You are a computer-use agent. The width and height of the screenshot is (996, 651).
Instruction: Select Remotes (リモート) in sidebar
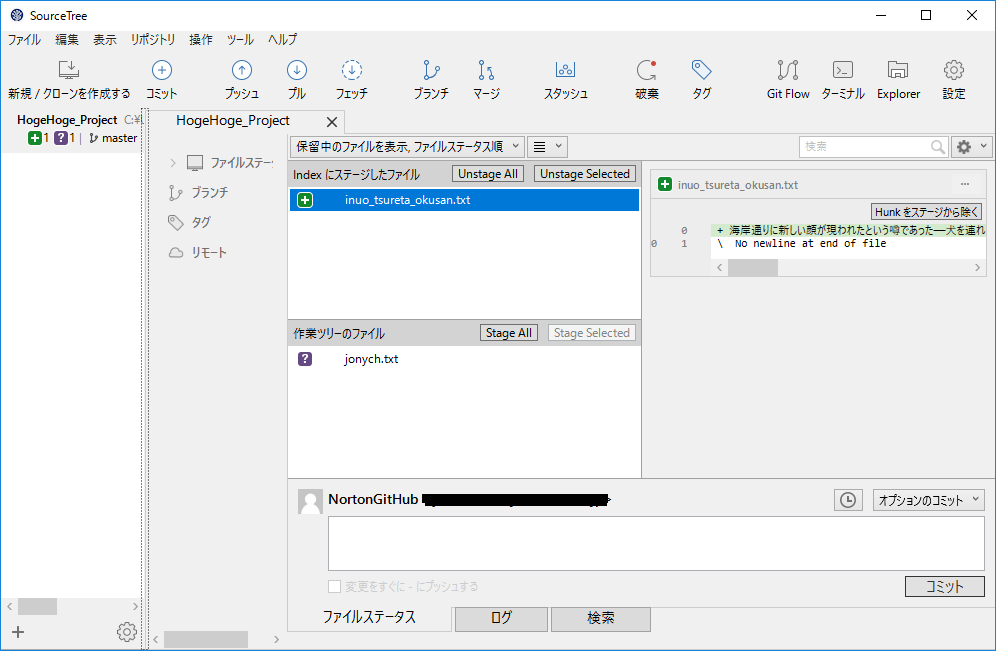point(198,252)
